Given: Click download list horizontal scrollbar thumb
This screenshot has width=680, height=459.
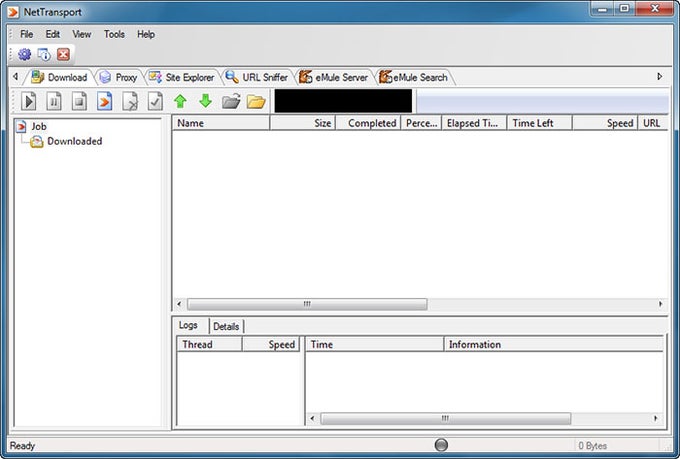Looking at the screenshot, I should (307, 304).
